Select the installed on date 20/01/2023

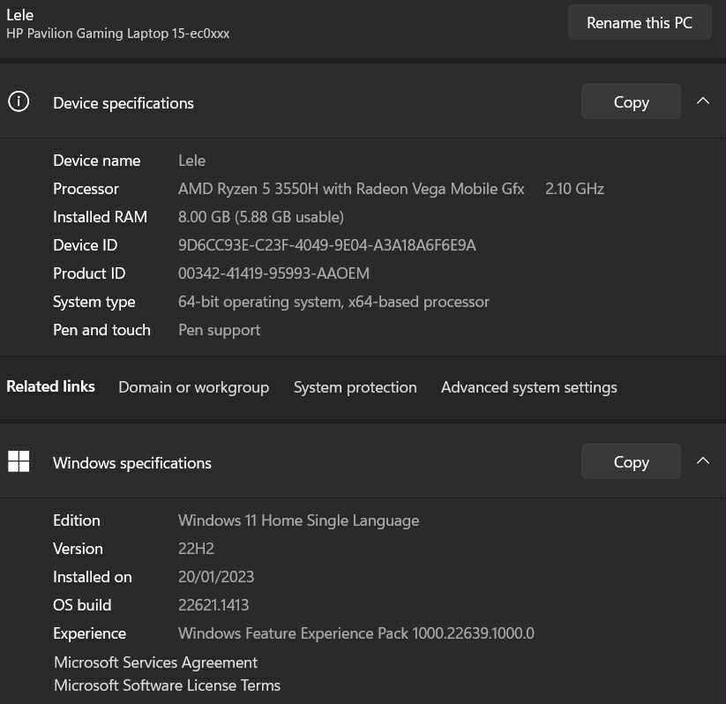(x=216, y=577)
